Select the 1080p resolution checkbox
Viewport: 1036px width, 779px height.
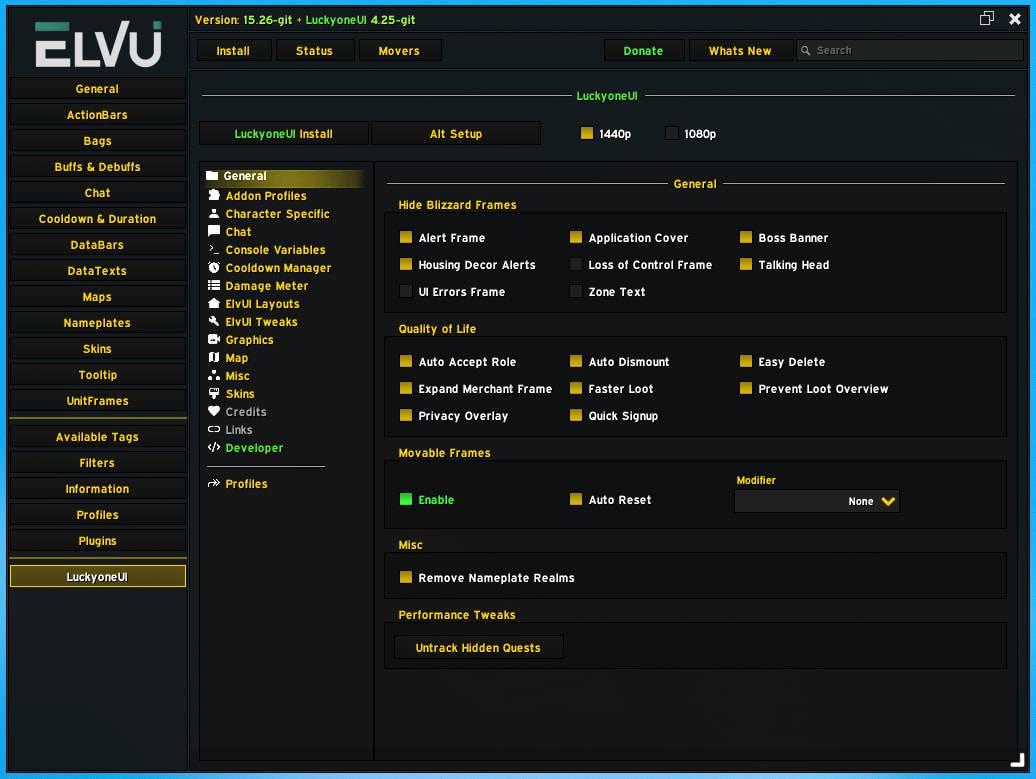click(672, 133)
